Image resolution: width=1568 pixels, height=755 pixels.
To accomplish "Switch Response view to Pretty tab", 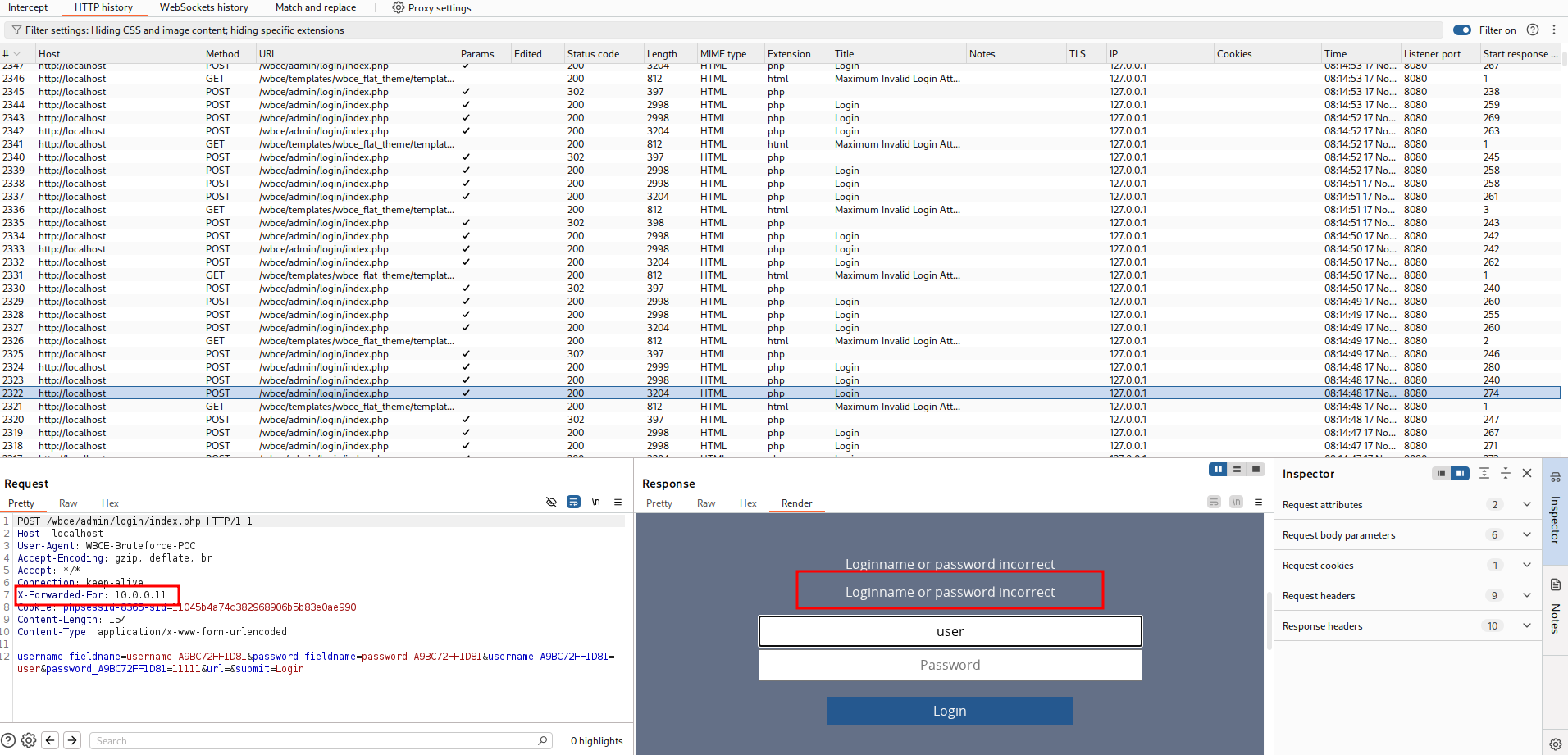I will (659, 503).
